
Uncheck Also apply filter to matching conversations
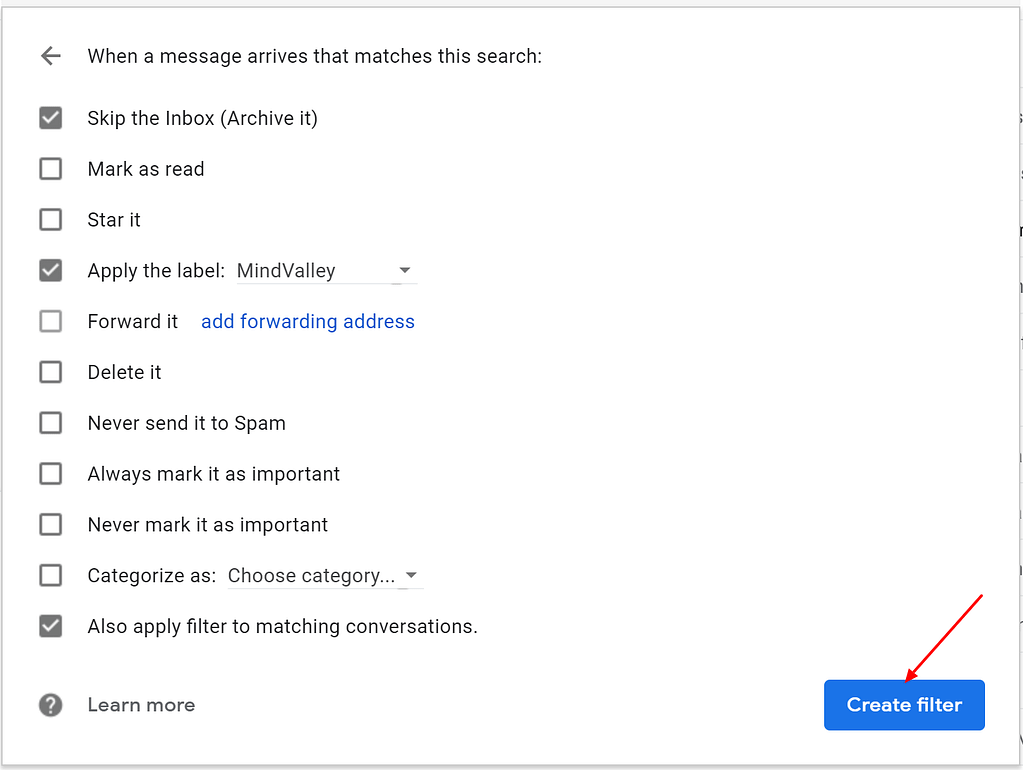tap(51, 626)
